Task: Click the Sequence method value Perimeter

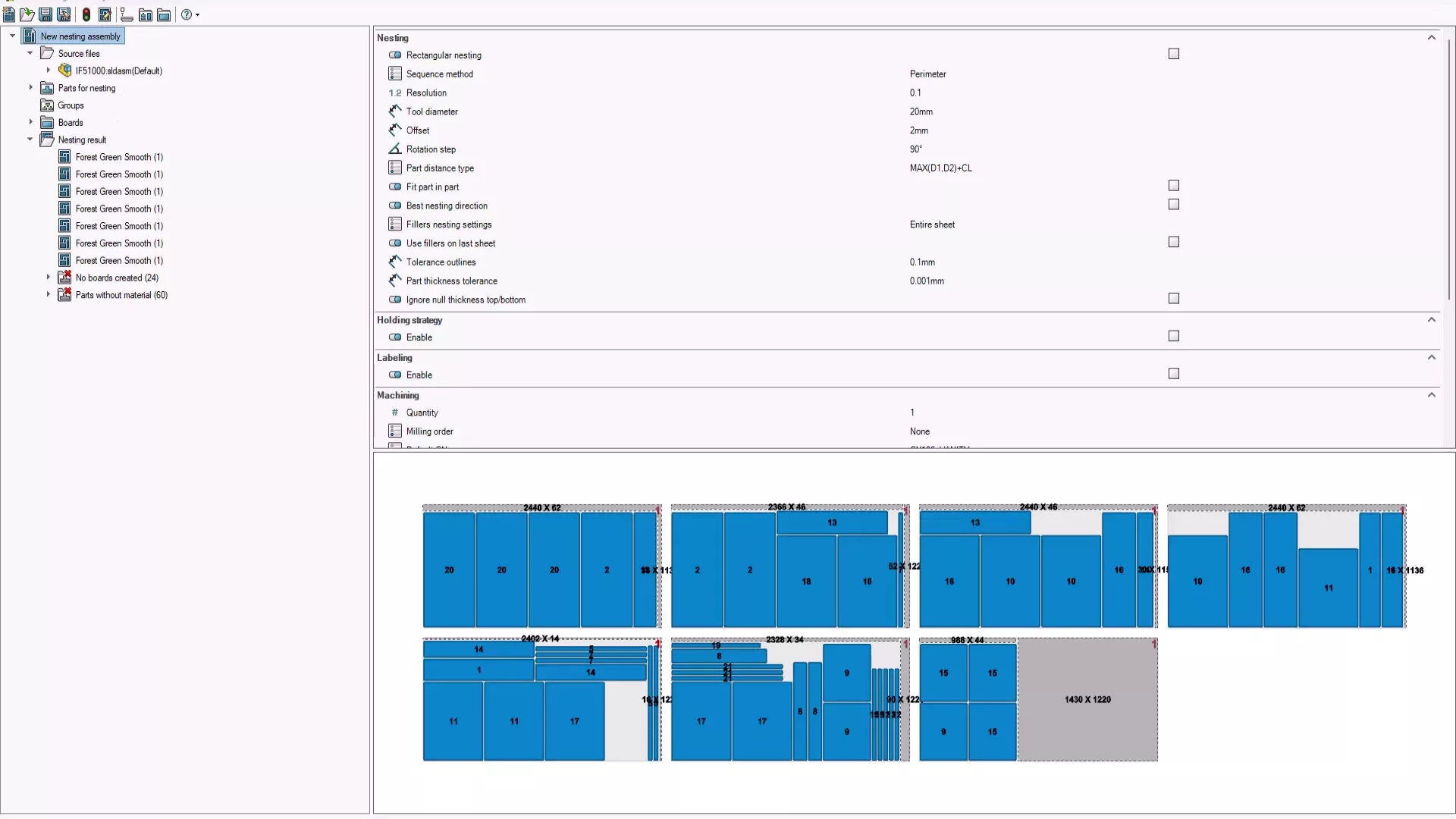Action: click(927, 74)
